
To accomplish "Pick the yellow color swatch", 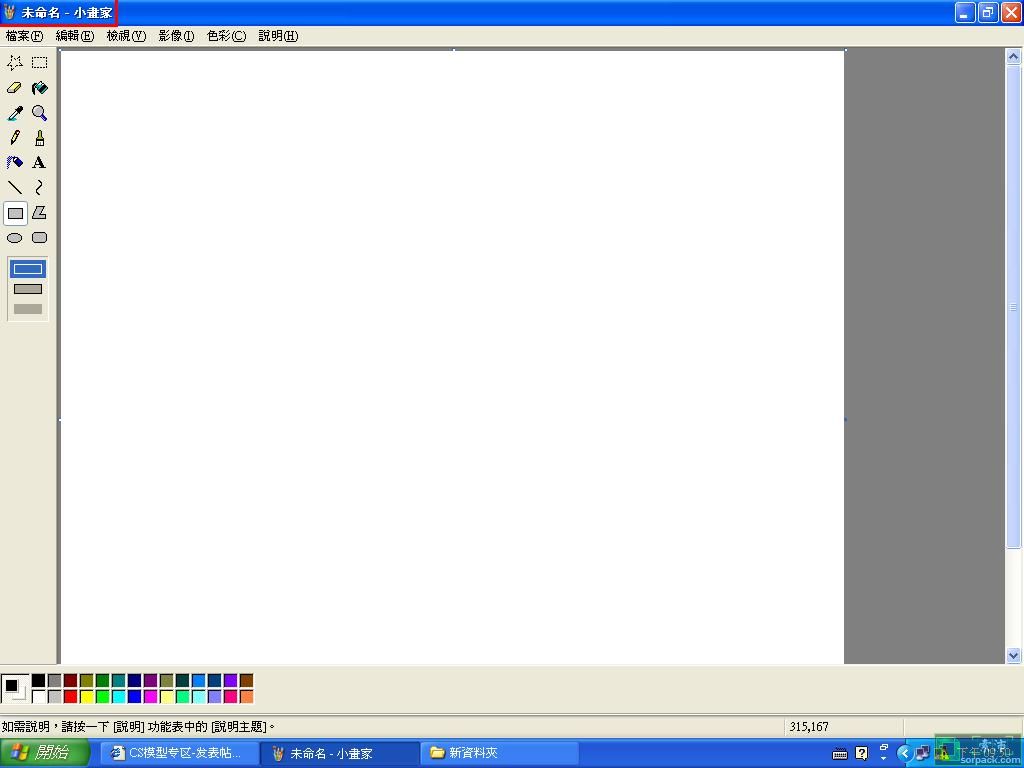I will coord(86,697).
